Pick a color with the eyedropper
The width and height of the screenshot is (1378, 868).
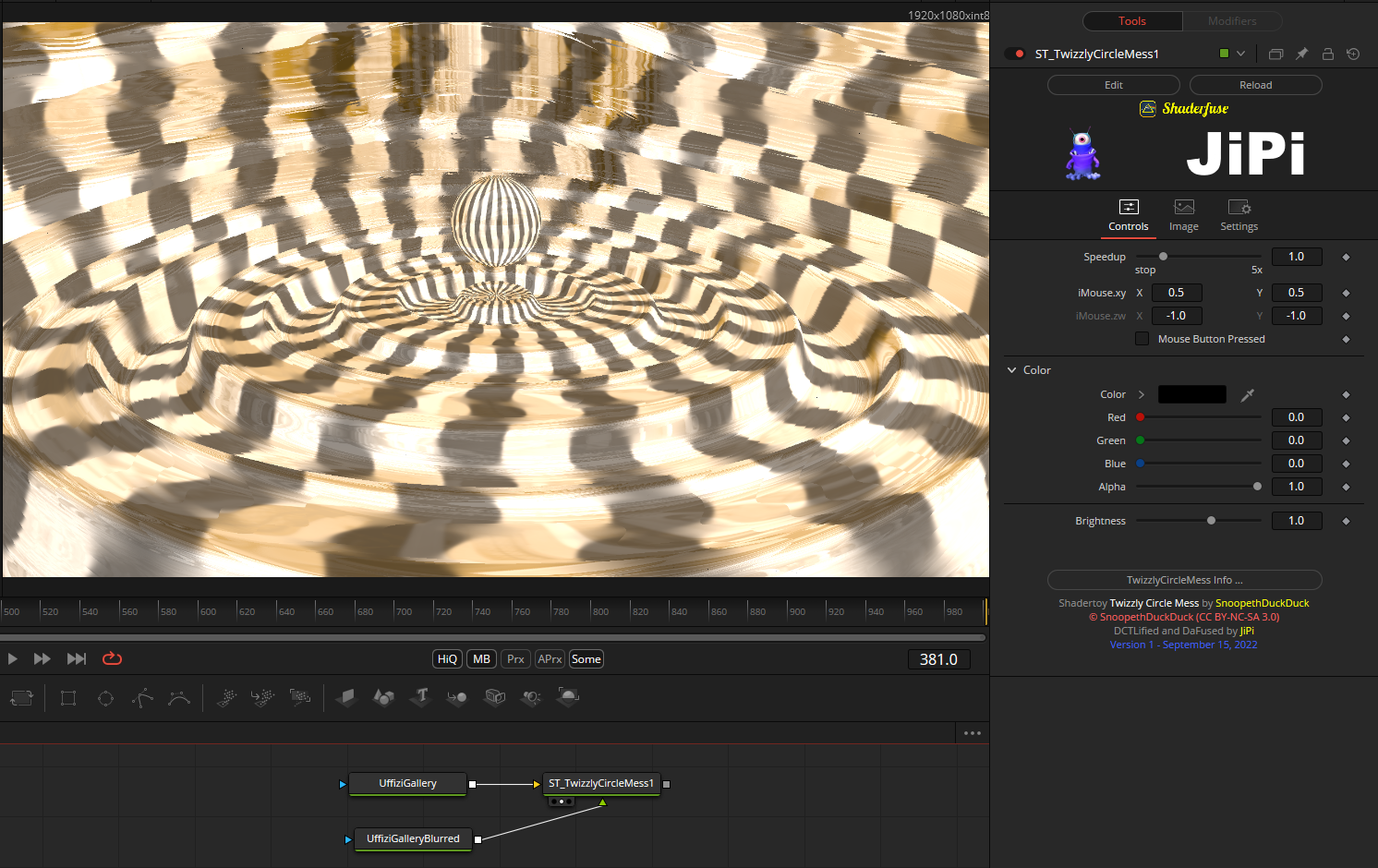pos(1247,395)
